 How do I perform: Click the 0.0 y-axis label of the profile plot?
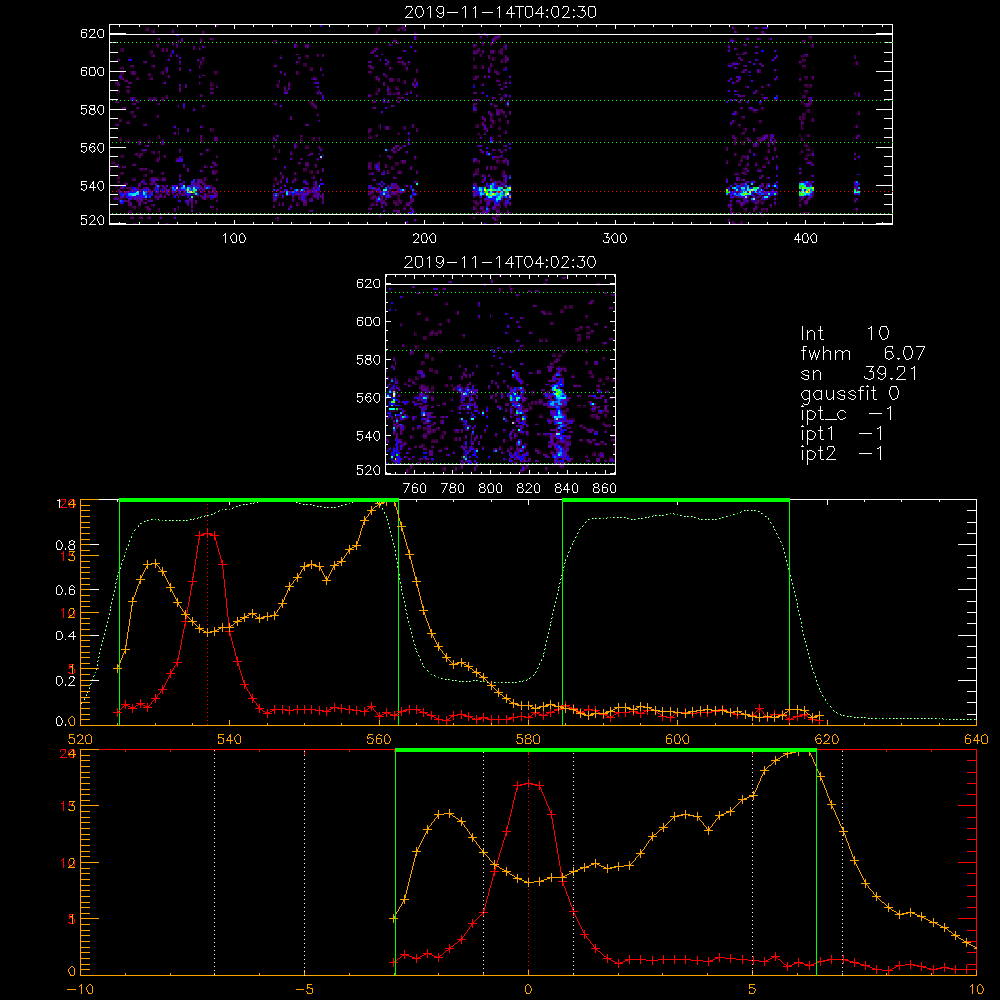point(66,722)
